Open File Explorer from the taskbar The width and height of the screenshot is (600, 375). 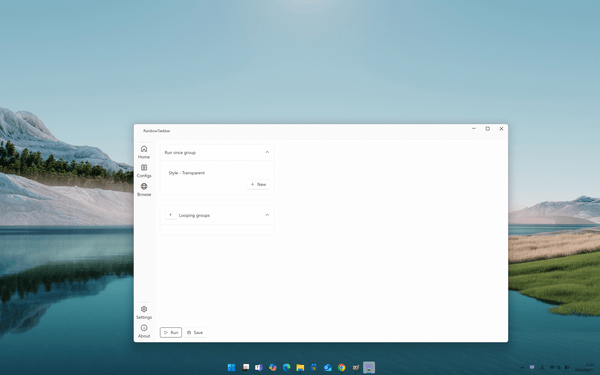300,367
